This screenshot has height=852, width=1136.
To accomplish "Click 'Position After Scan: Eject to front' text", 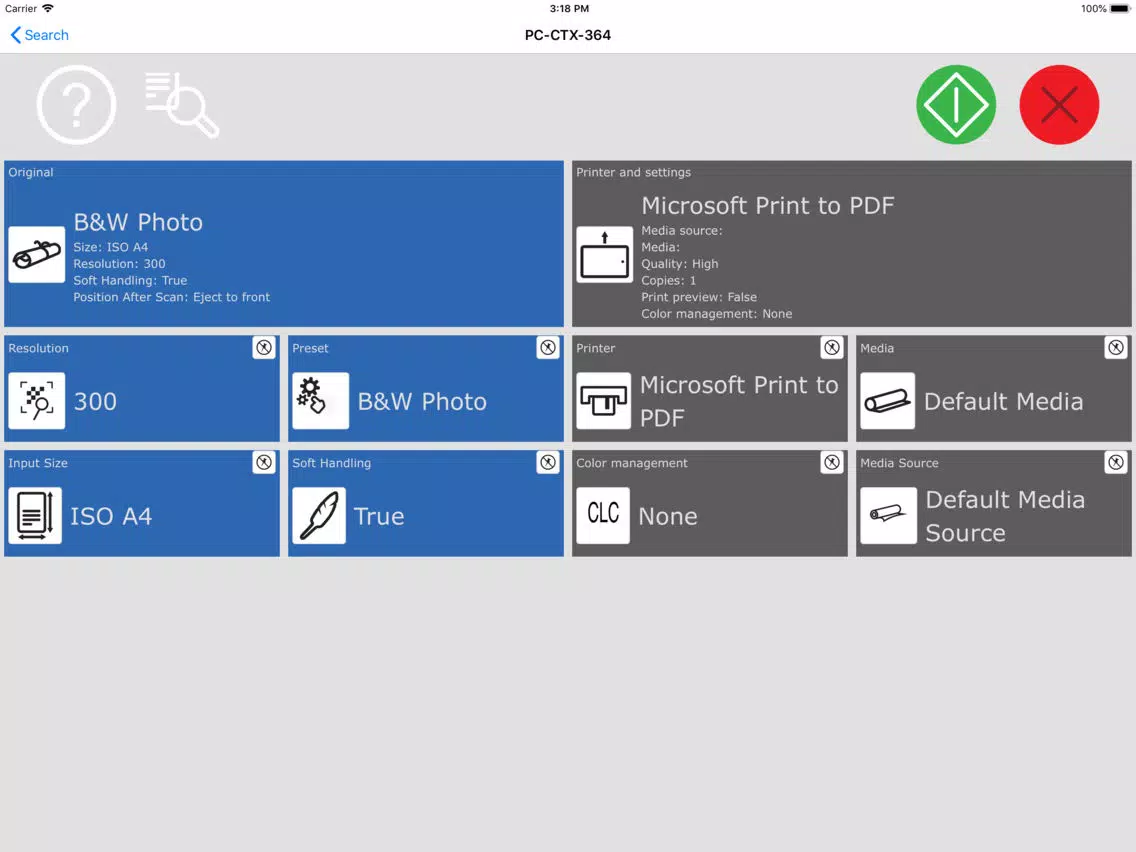I will point(172,297).
